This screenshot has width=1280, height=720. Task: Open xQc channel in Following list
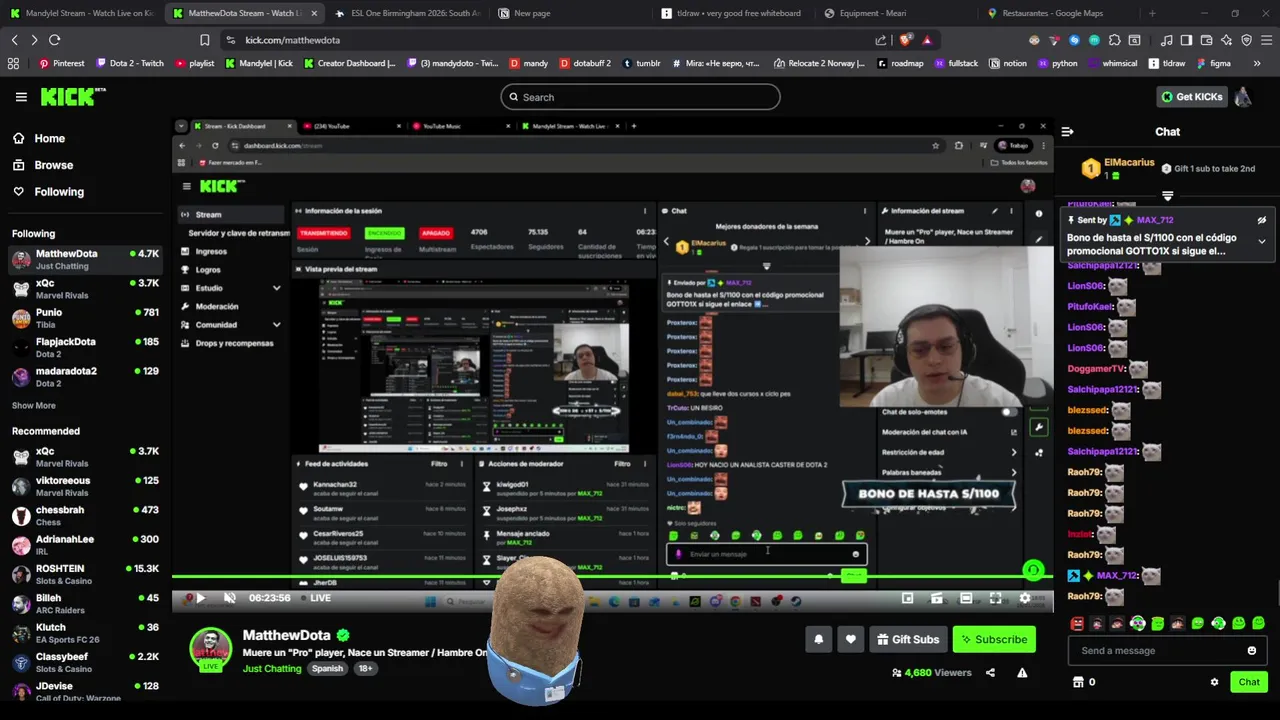coord(84,288)
